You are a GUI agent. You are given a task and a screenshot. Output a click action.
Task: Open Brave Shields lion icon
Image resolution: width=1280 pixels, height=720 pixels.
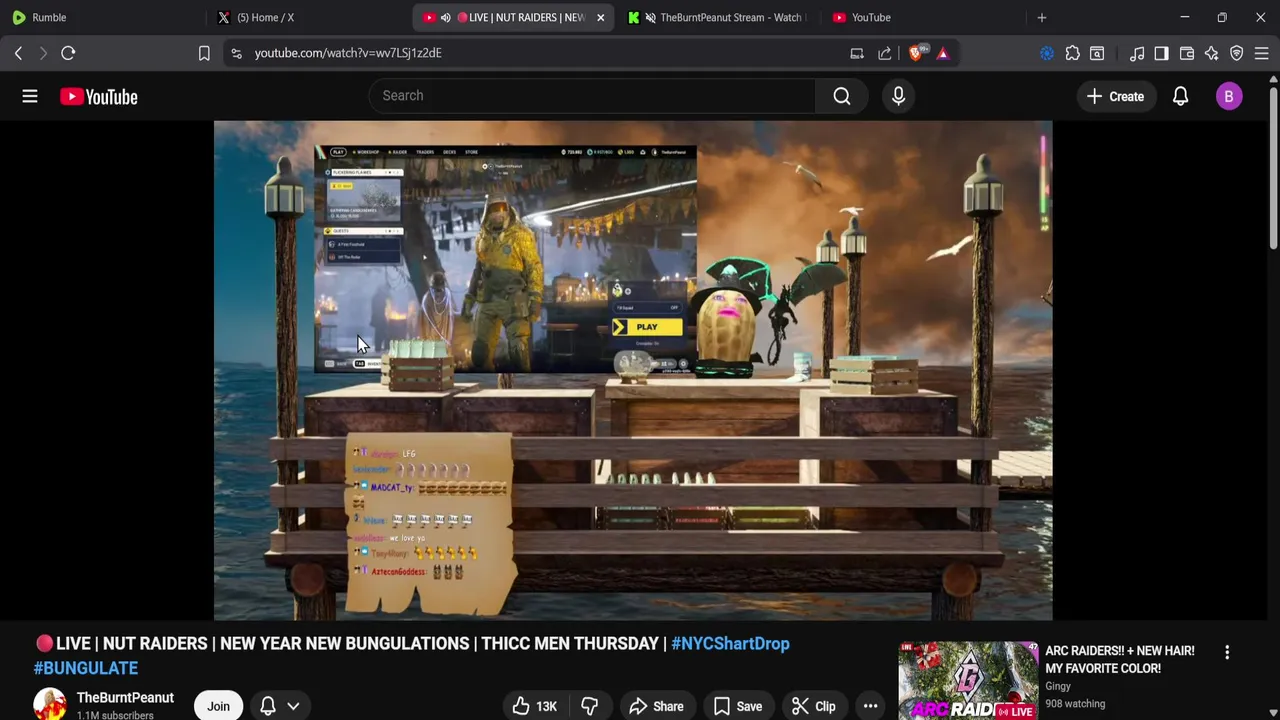click(916, 53)
